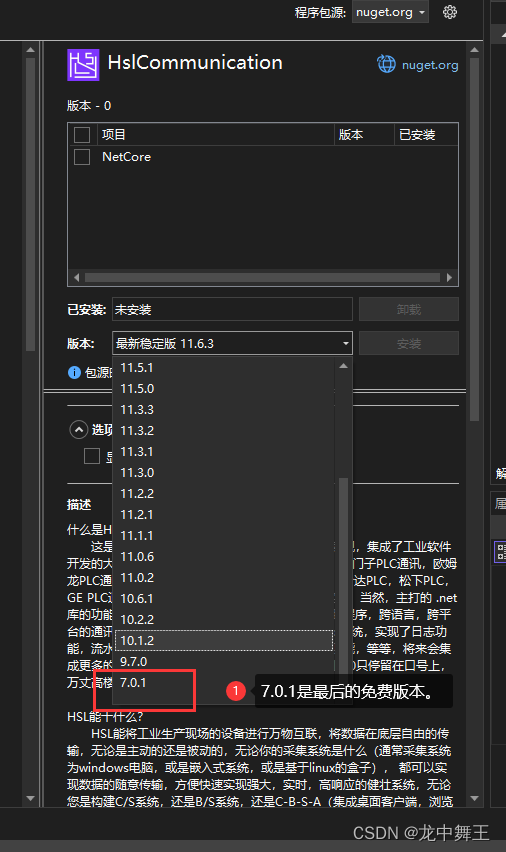Click details panel scroll up arrow
Image resolution: width=506 pixels, height=852 pixels.
point(474,50)
